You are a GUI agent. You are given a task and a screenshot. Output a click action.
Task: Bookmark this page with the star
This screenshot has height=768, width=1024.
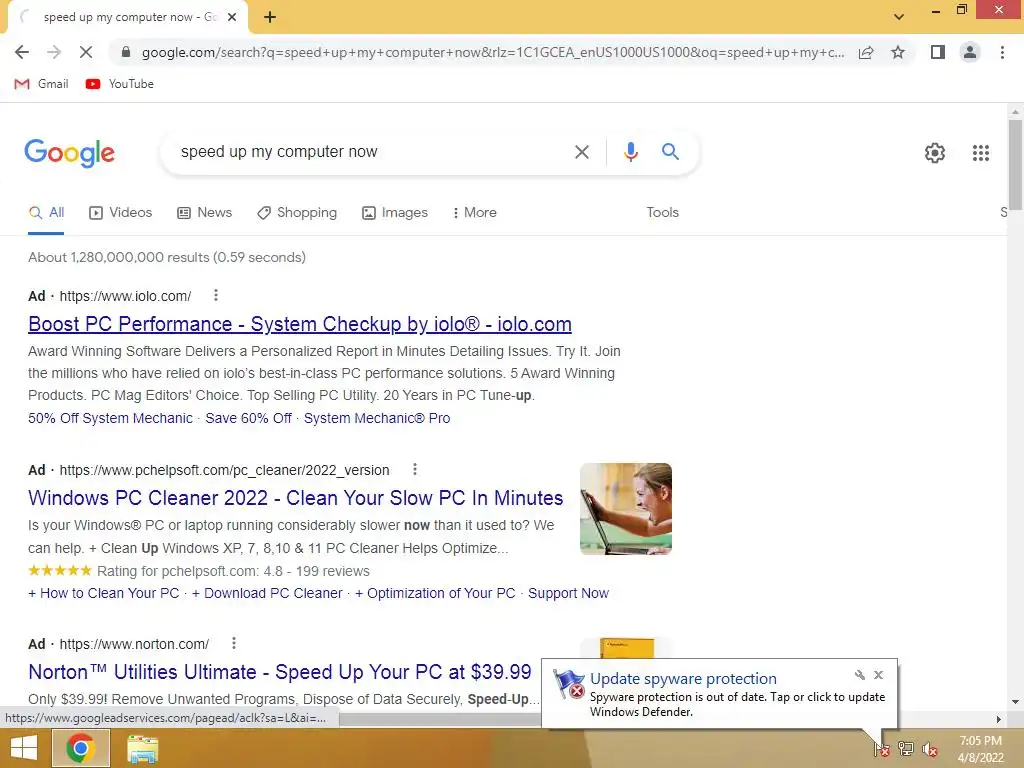click(898, 52)
